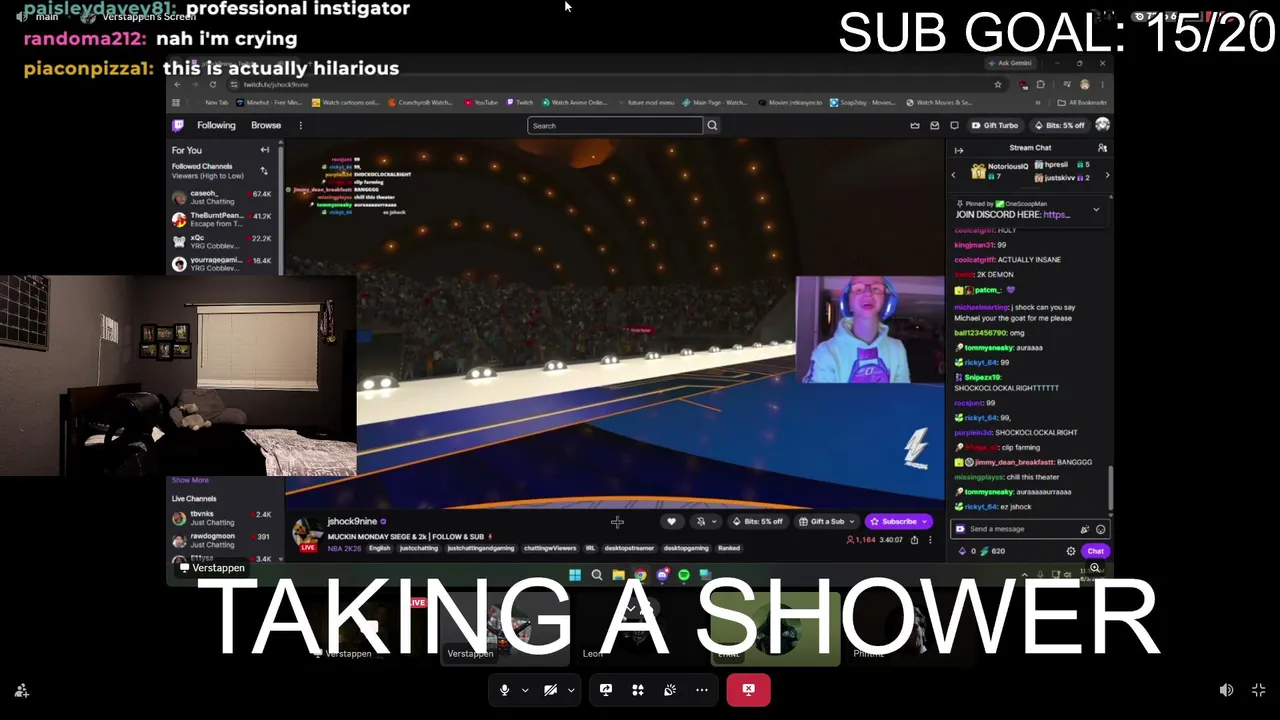
Task: Click the purple Subscribe button
Action: tap(898, 521)
